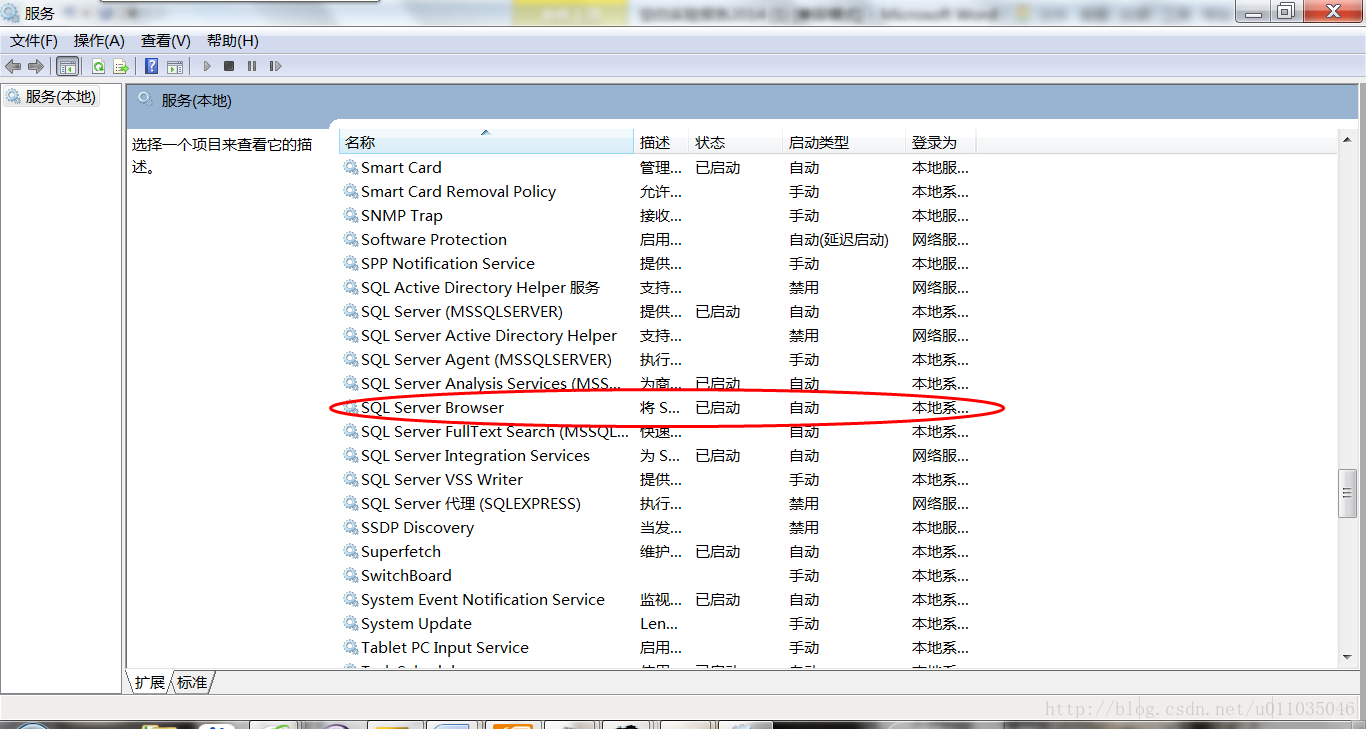The image size is (1366, 729).
Task: Click the Pause Service toolbar icon
Action: click(252, 66)
